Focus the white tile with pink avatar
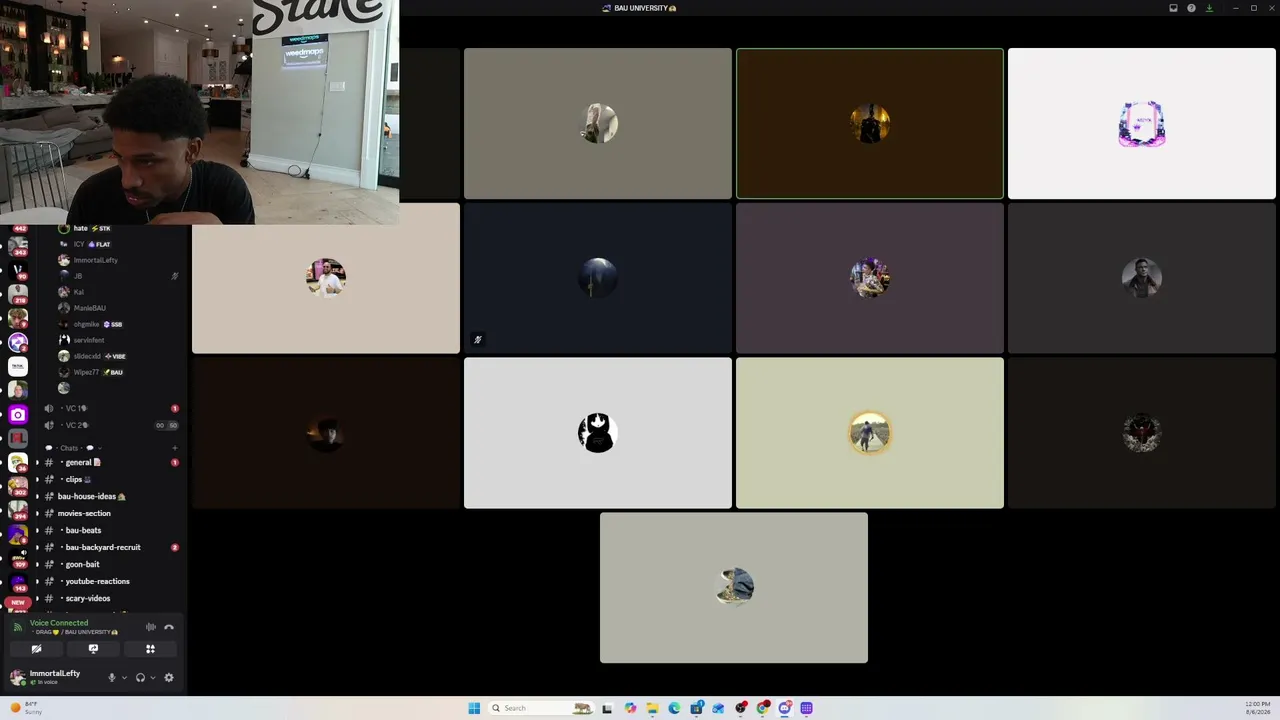This screenshot has width=1280, height=720. (x=1142, y=124)
